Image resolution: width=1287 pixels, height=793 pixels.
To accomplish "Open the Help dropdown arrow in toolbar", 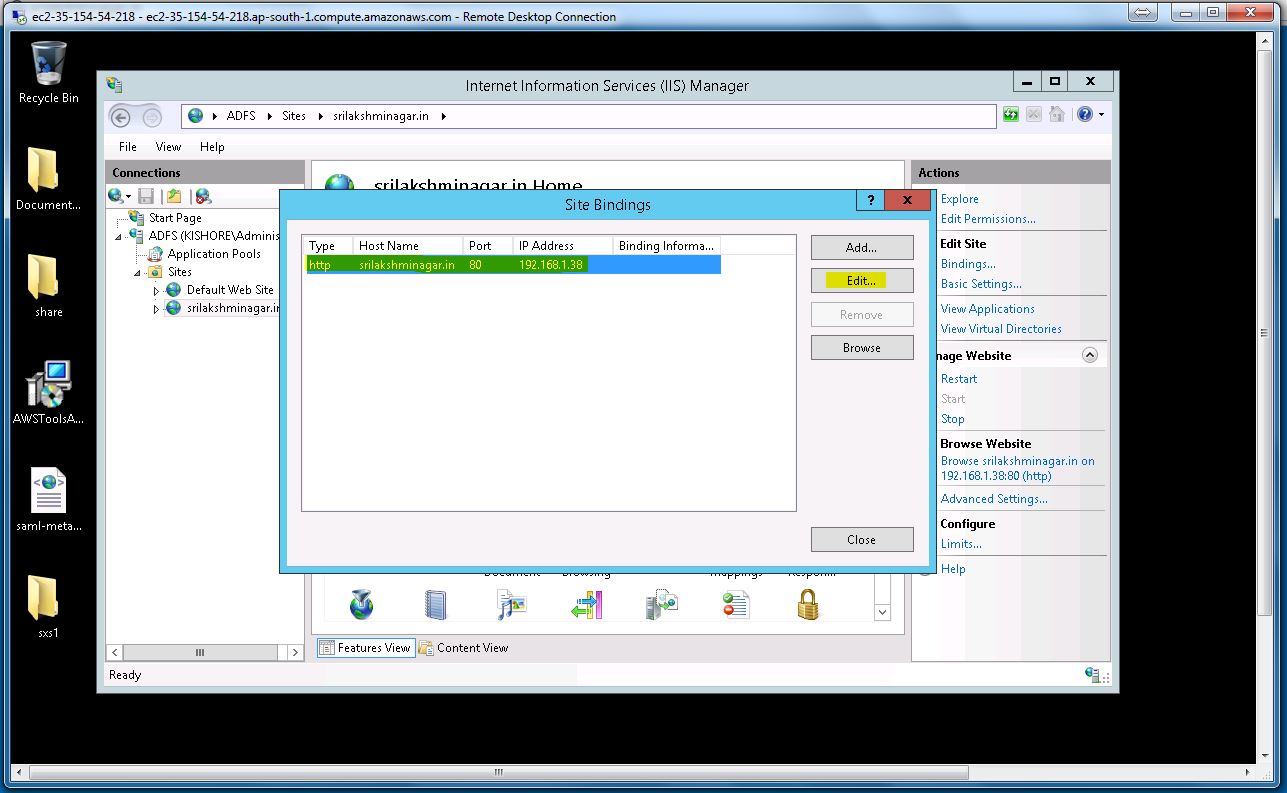I will [1102, 115].
